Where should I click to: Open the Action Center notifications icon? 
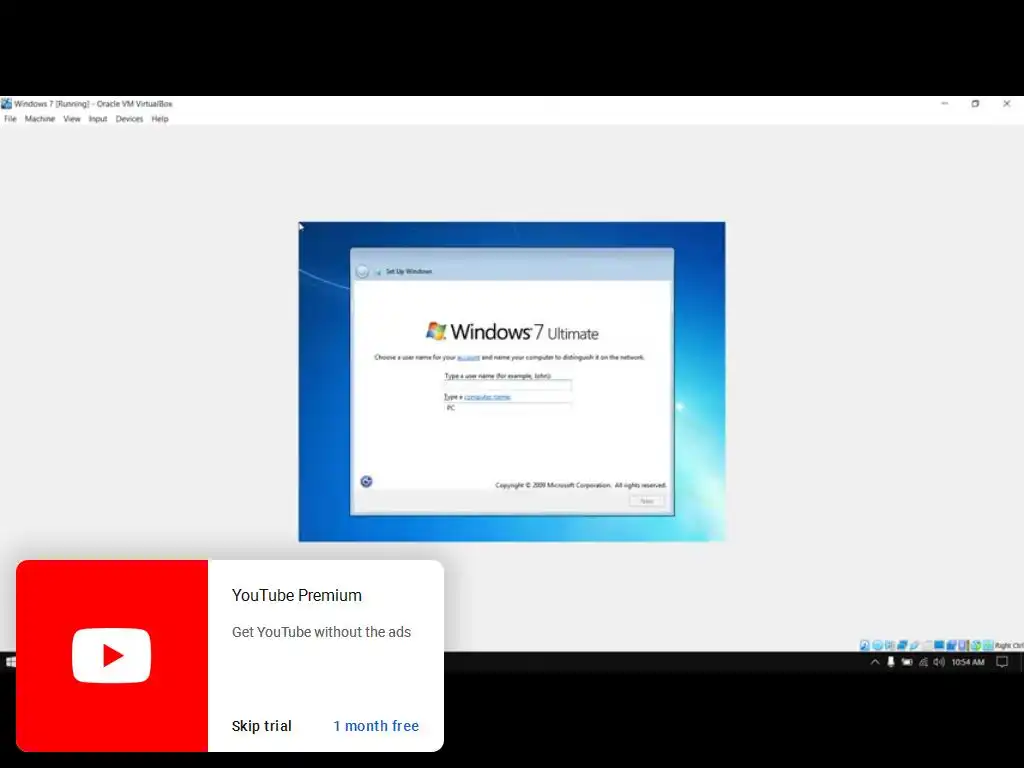pyautogui.click(x=1002, y=662)
